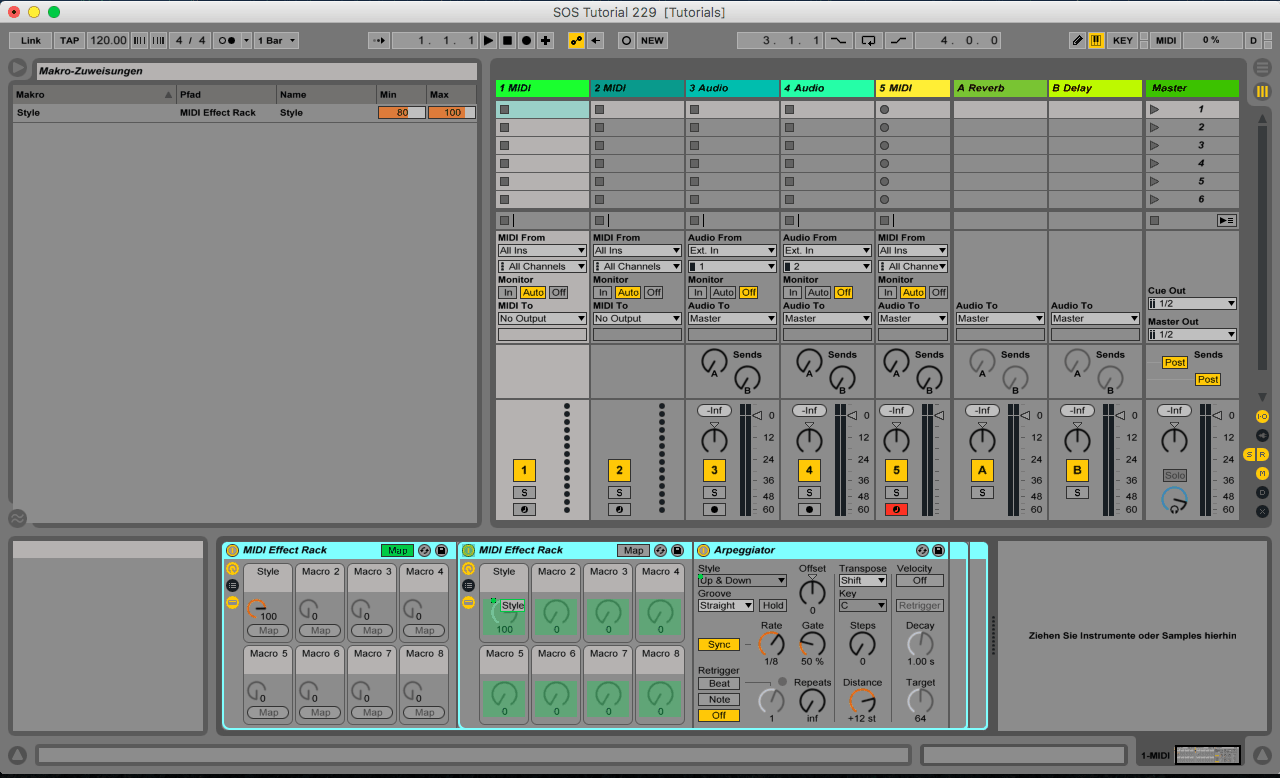Image resolution: width=1280 pixels, height=778 pixels.
Task: Select the A Reverb return track header
Action: click(x=999, y=88)
